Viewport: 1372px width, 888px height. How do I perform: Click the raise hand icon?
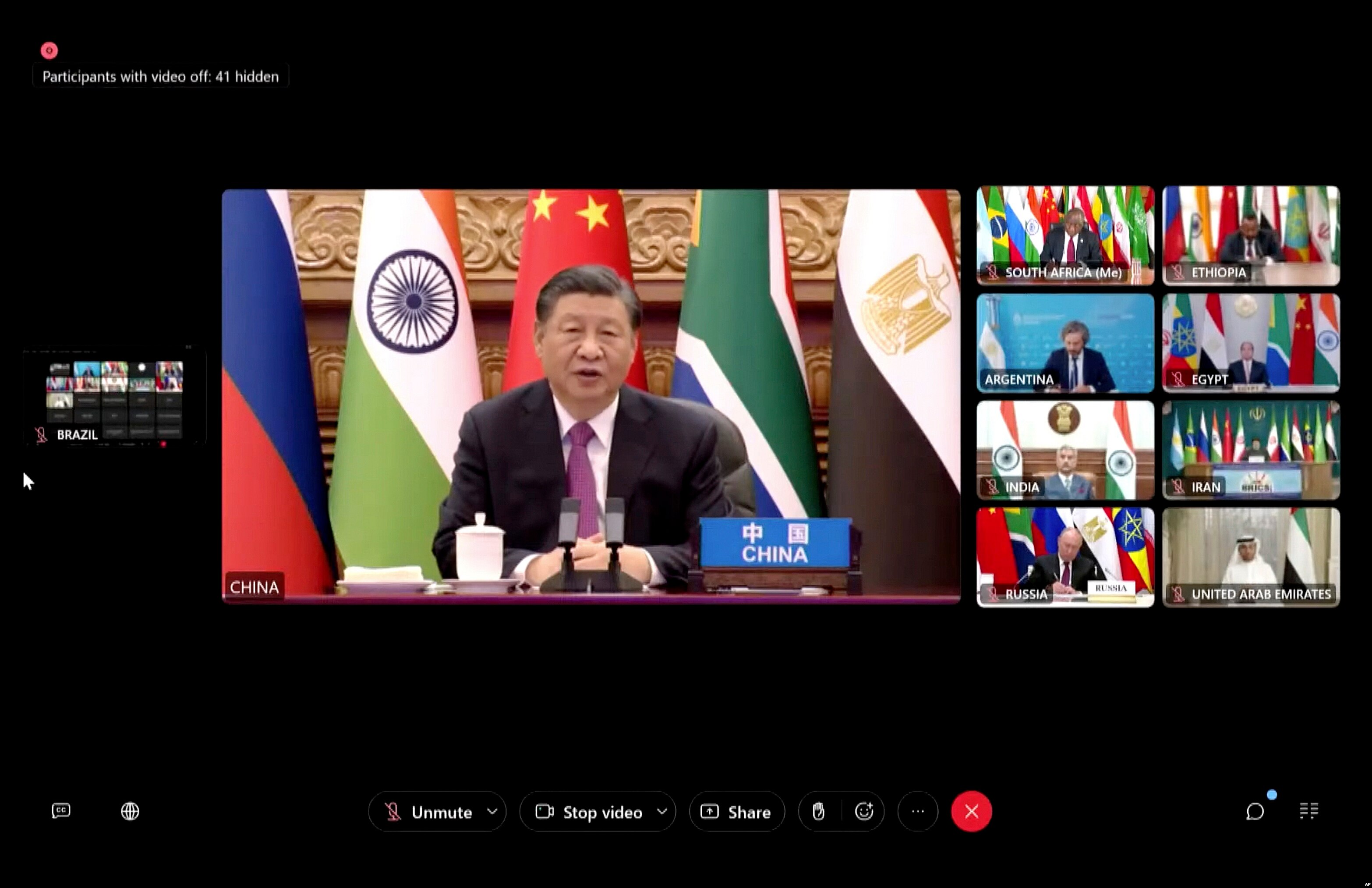818,811
